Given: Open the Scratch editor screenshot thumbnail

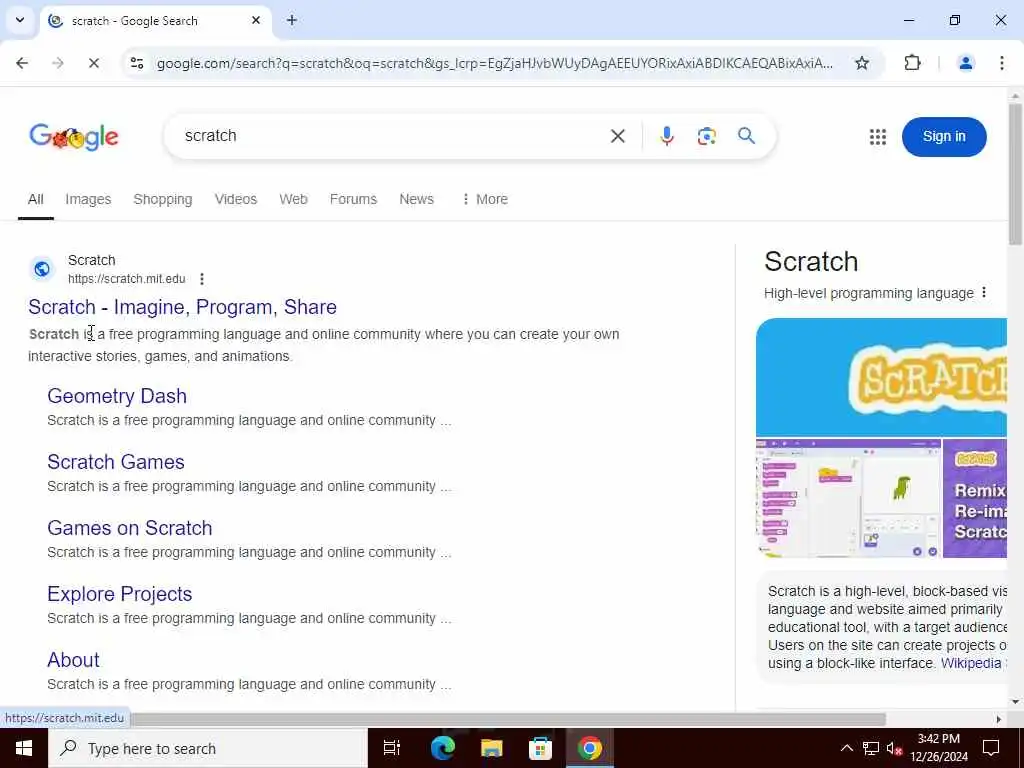Looking at the screenshot, I should [x=848, y=498].
